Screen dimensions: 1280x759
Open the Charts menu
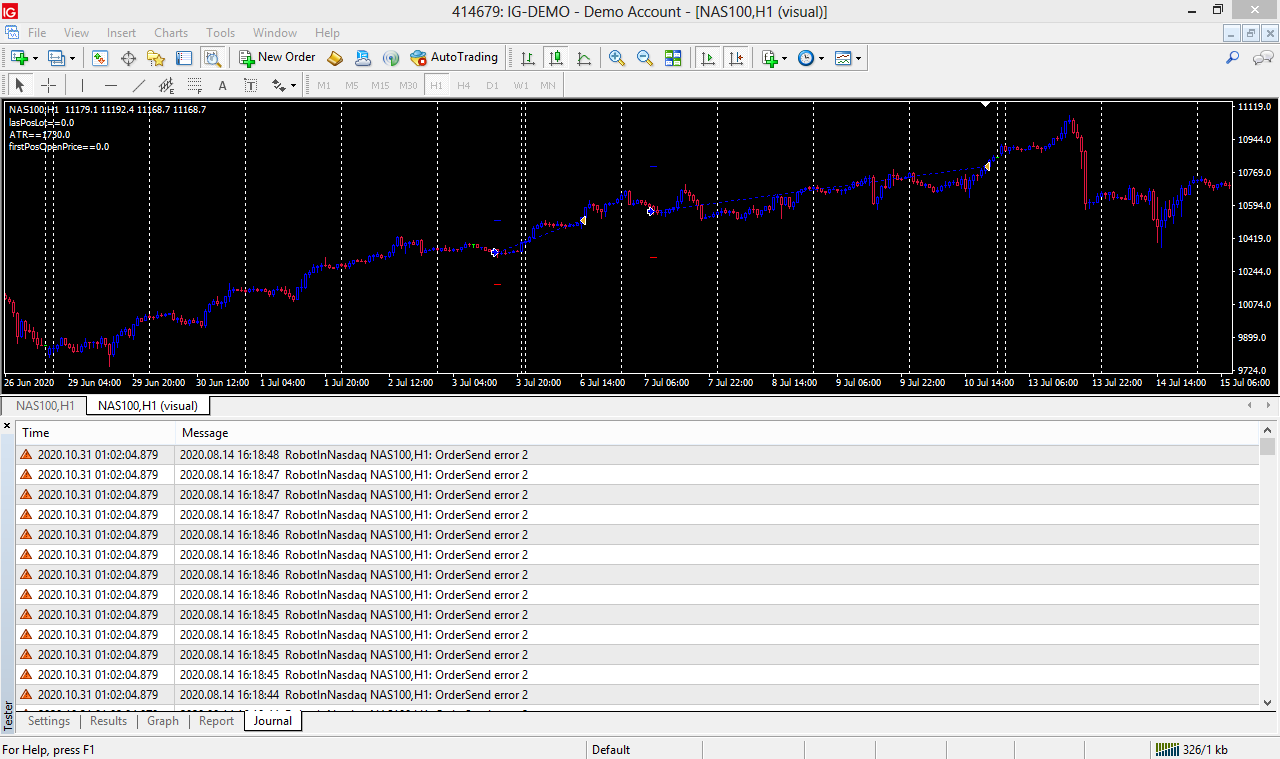[171, 32]
